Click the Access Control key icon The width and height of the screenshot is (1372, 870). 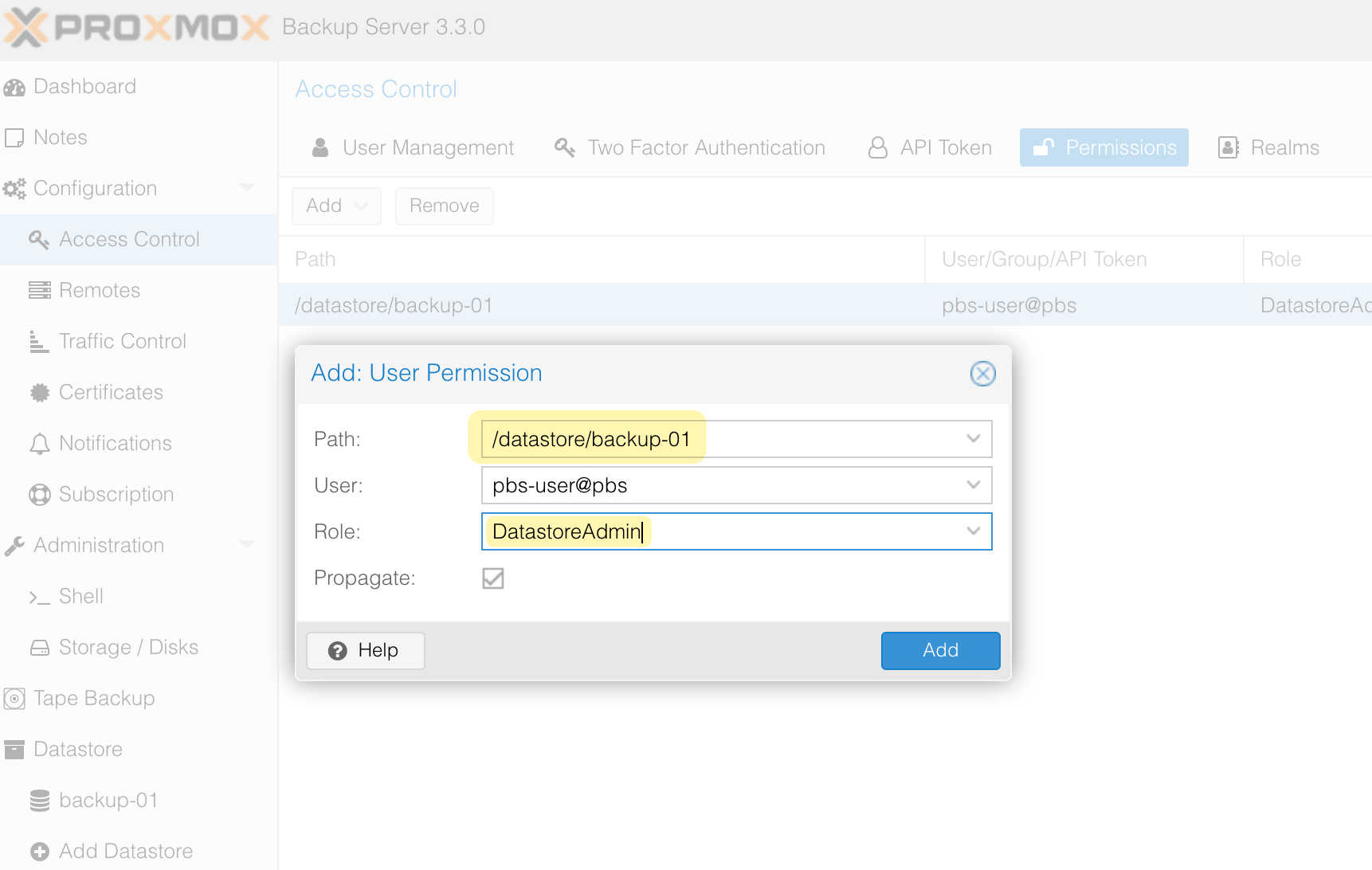click(x=39, y=239)
